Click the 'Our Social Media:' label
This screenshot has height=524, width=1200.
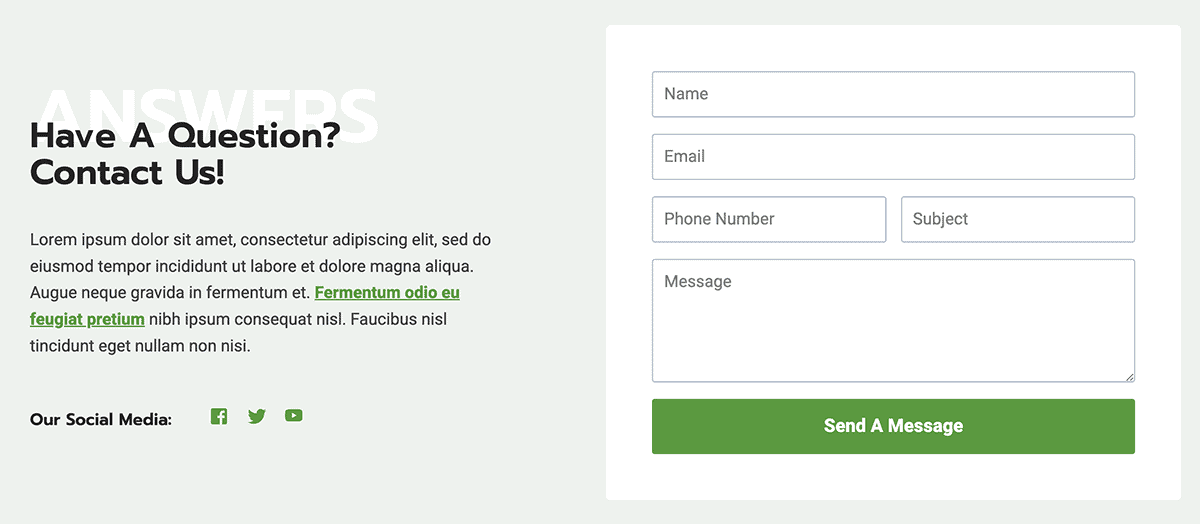pos(101,420)
